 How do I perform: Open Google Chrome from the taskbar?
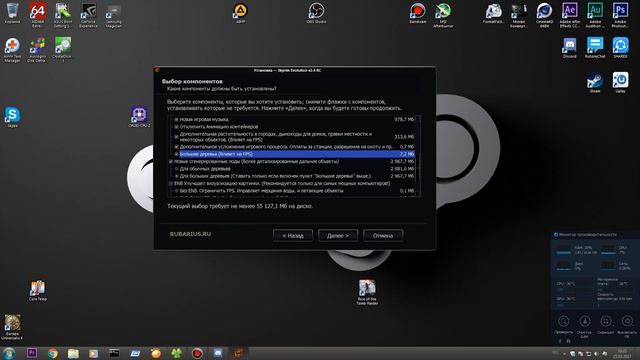point(53,353)
